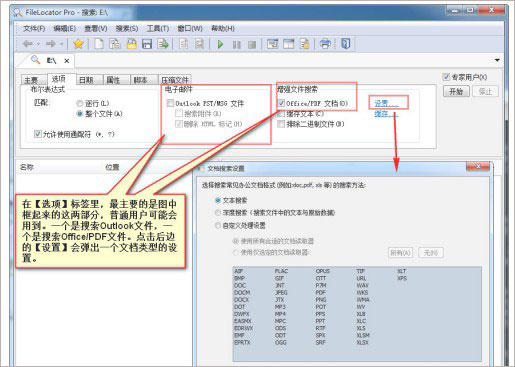Screen dimensions: 515x367
Task: Open the 缓存... link
Action: tap(386, 114)
